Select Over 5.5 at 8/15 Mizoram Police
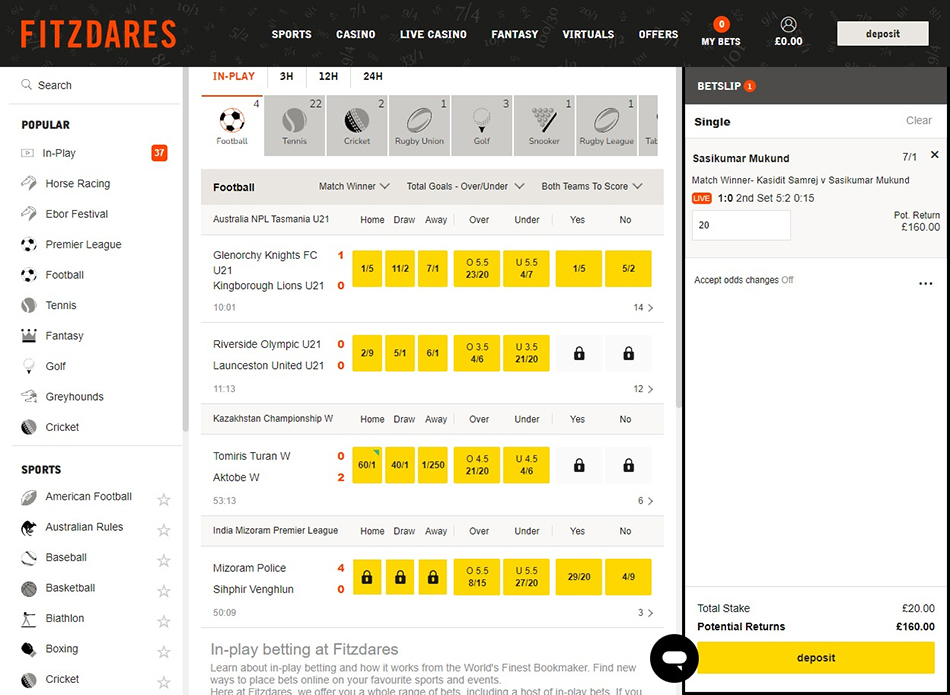The image size is (950, 695). (477, 577)
